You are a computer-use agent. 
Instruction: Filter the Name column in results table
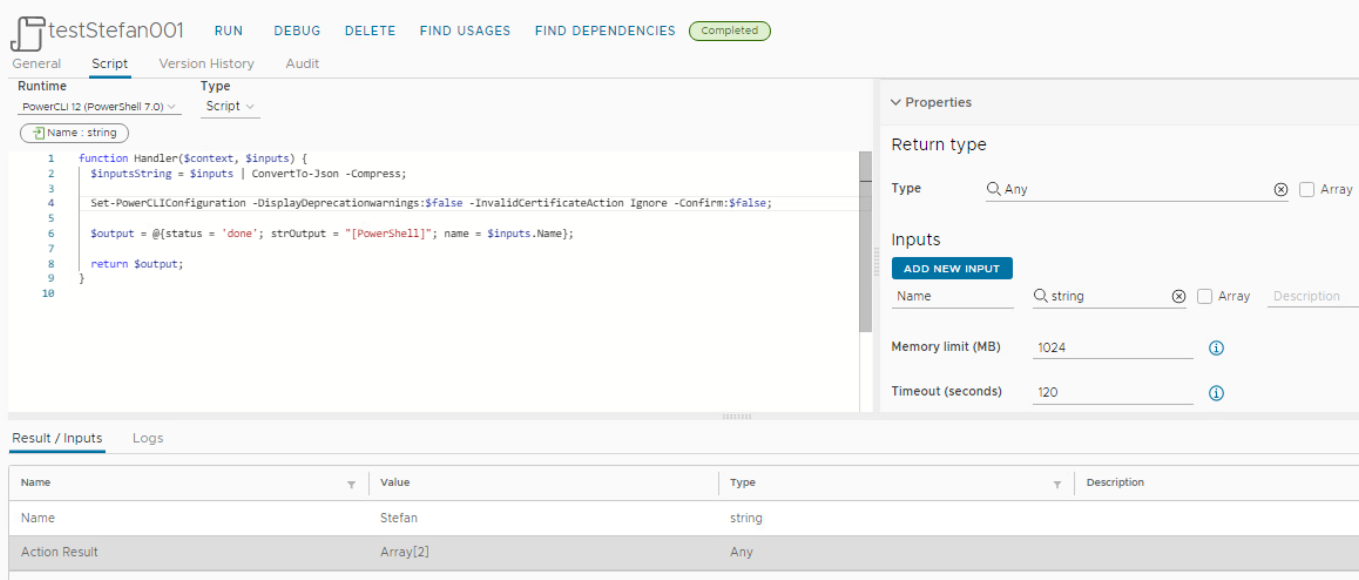(x=351, y=484)
